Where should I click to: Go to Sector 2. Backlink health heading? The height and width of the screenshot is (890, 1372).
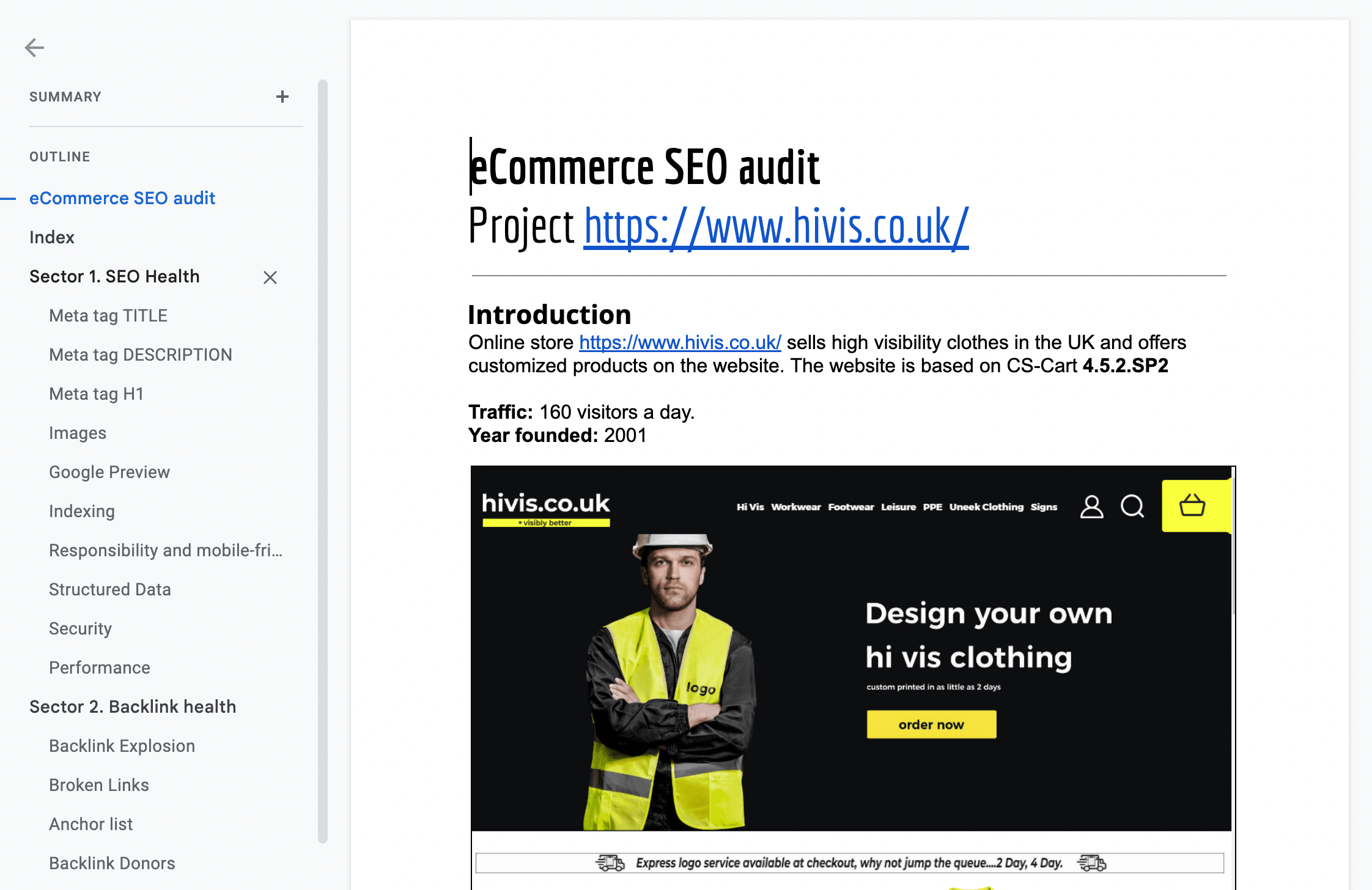point(133,707)
